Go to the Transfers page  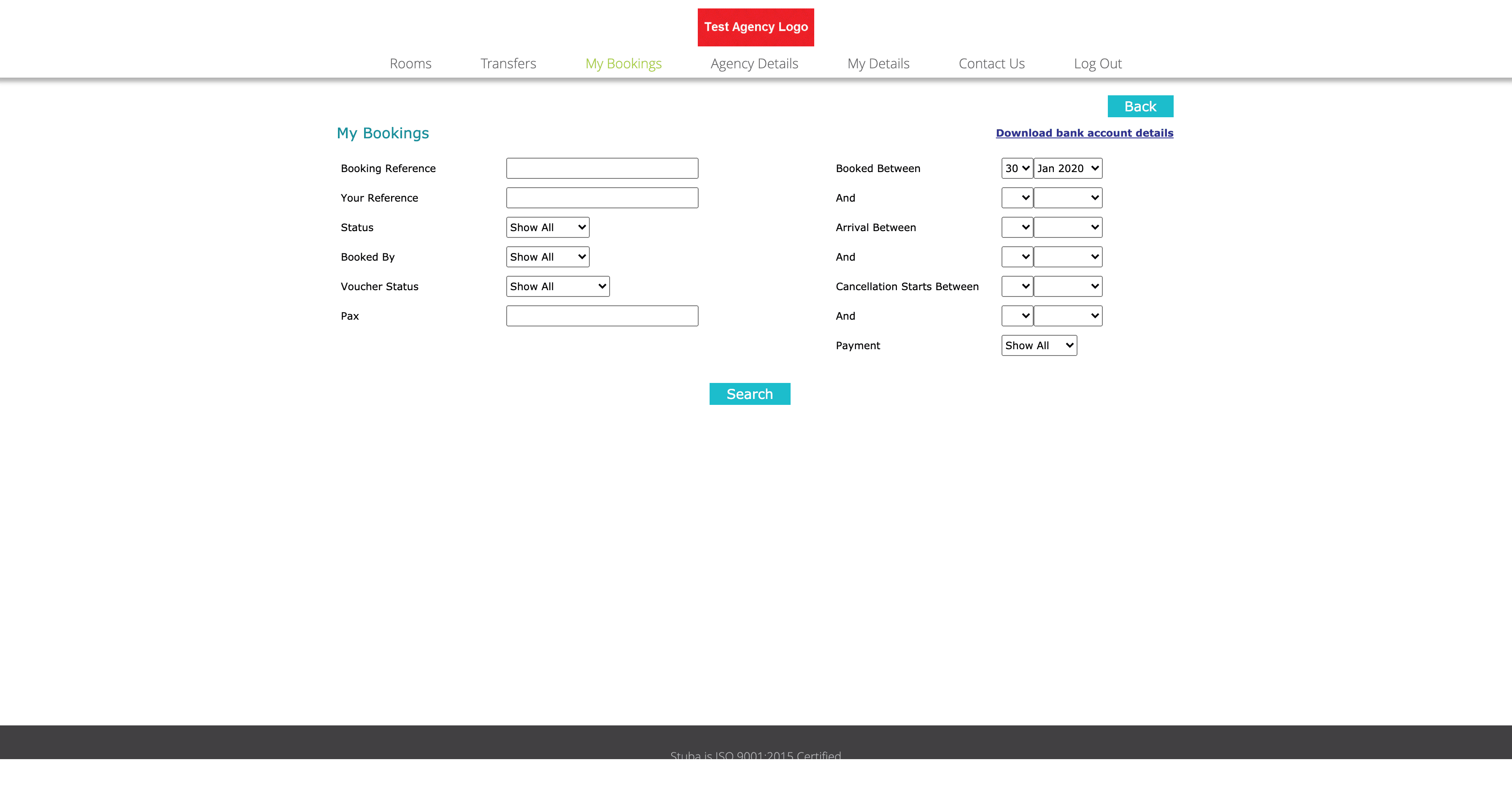coord(508,63)
